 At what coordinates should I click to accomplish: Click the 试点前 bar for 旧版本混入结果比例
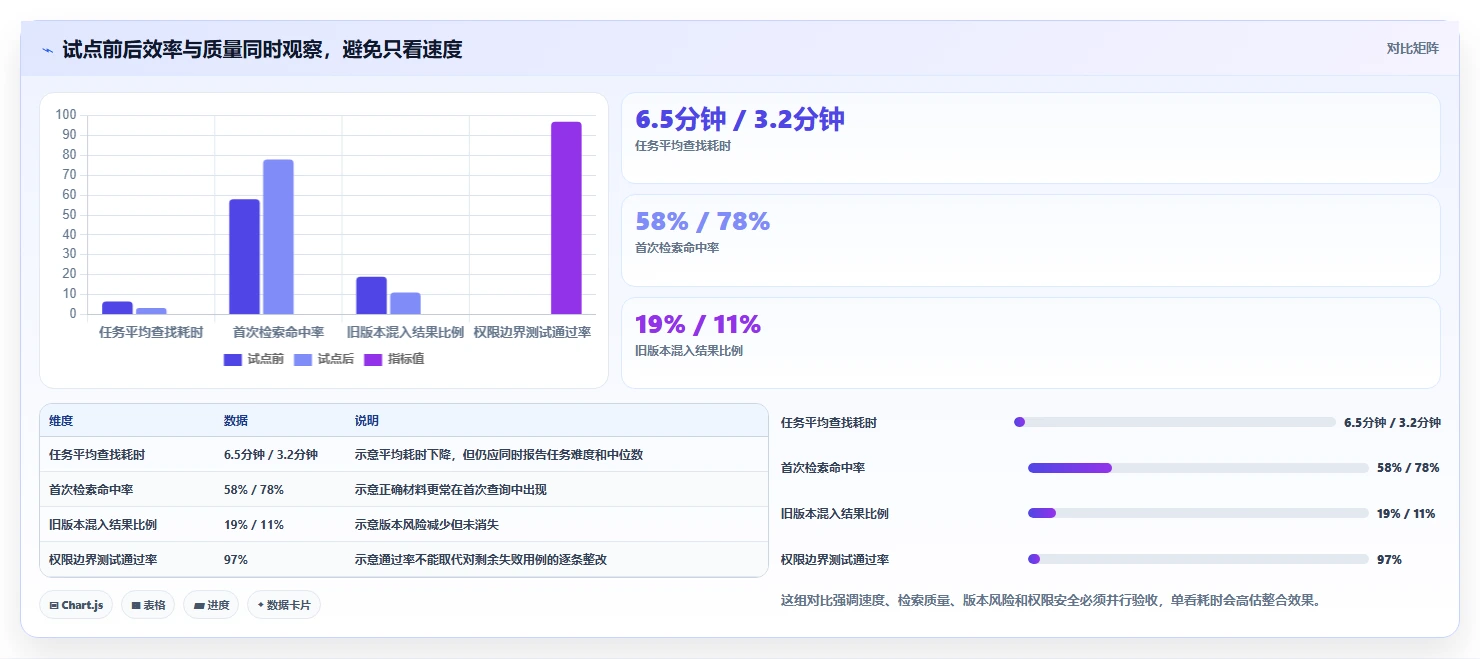[x=371, y=295]
